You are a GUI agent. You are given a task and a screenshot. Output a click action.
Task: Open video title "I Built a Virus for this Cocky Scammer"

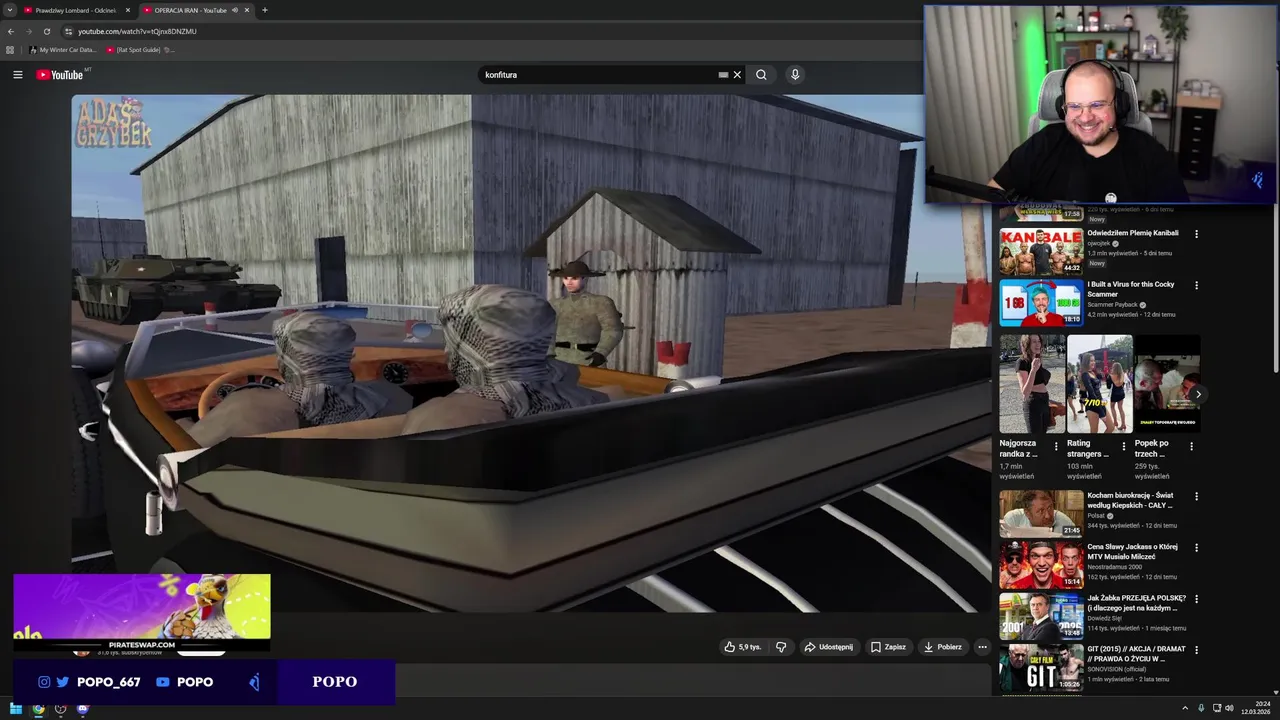coord(1131,289)
